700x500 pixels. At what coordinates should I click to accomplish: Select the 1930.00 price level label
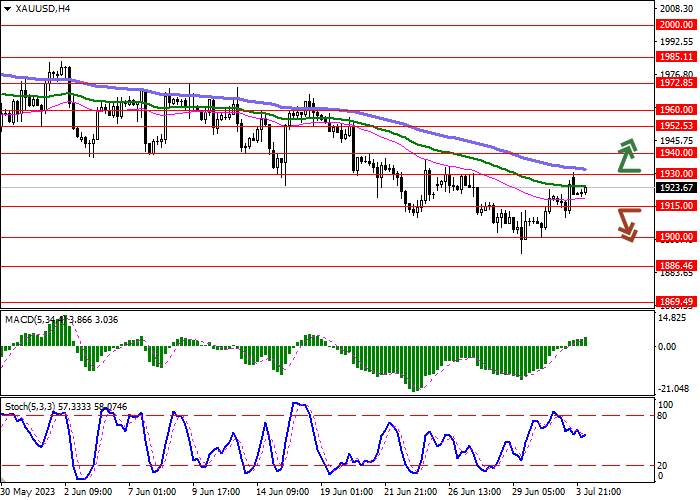coord(676,174)
